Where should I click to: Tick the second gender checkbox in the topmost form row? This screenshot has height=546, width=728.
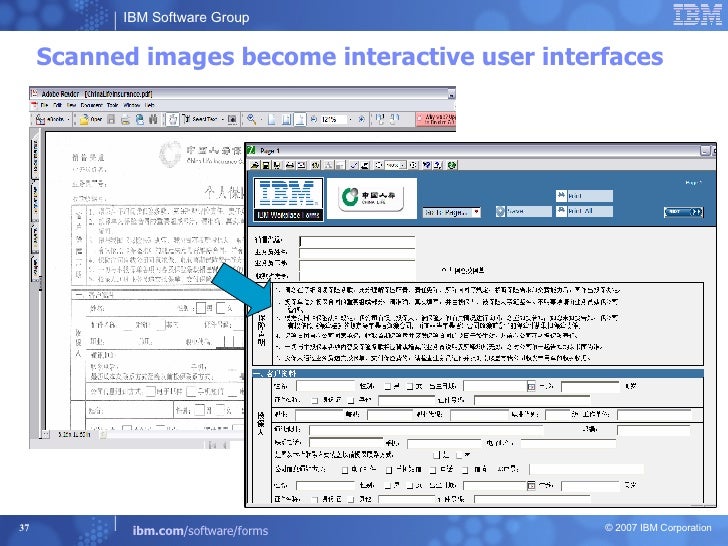[x=410, y=386]
